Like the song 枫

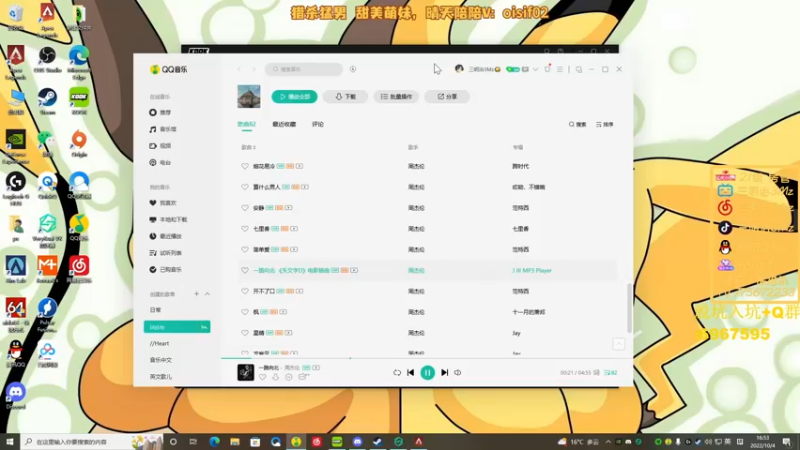pyautogui.click(x=245, y=312)
